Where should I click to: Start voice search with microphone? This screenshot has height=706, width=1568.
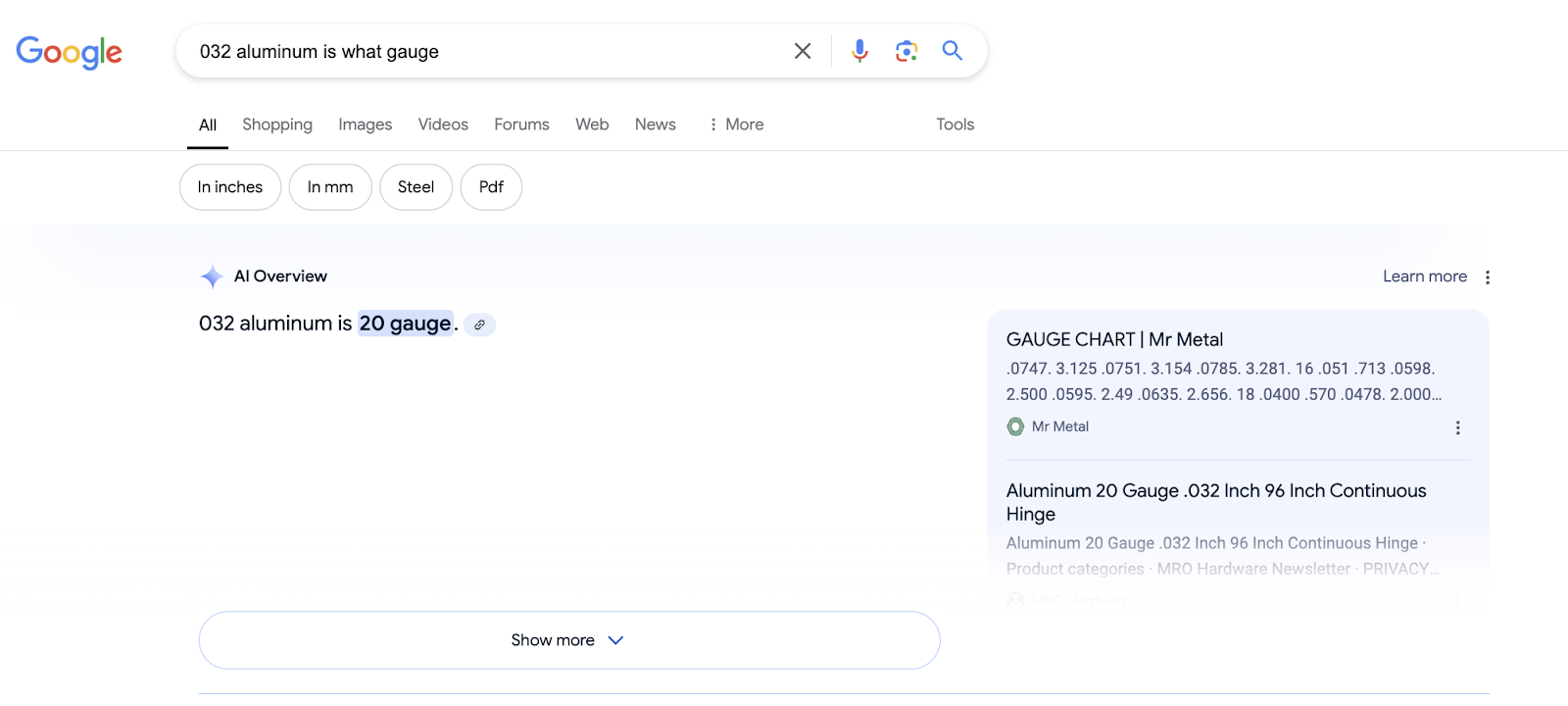[859, 51]
